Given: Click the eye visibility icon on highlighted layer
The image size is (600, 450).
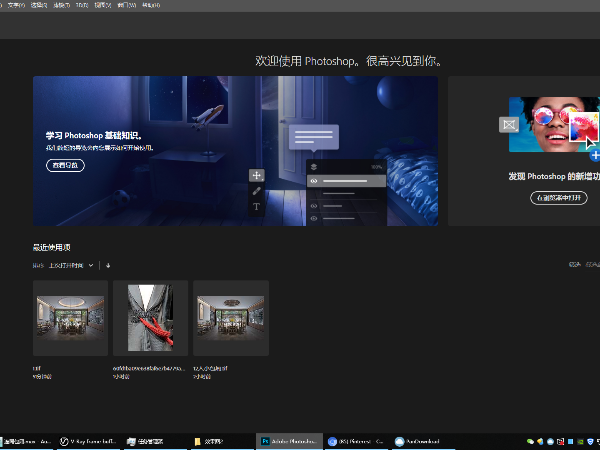Looking at the screenshot, I should coord(314,181).
